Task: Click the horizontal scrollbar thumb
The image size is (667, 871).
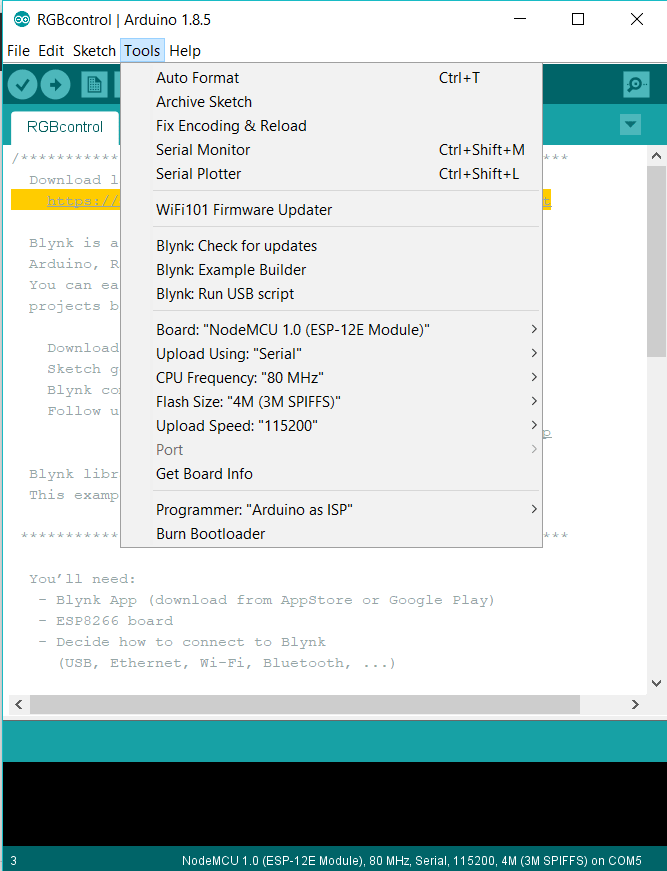Action: click(305, 704)
